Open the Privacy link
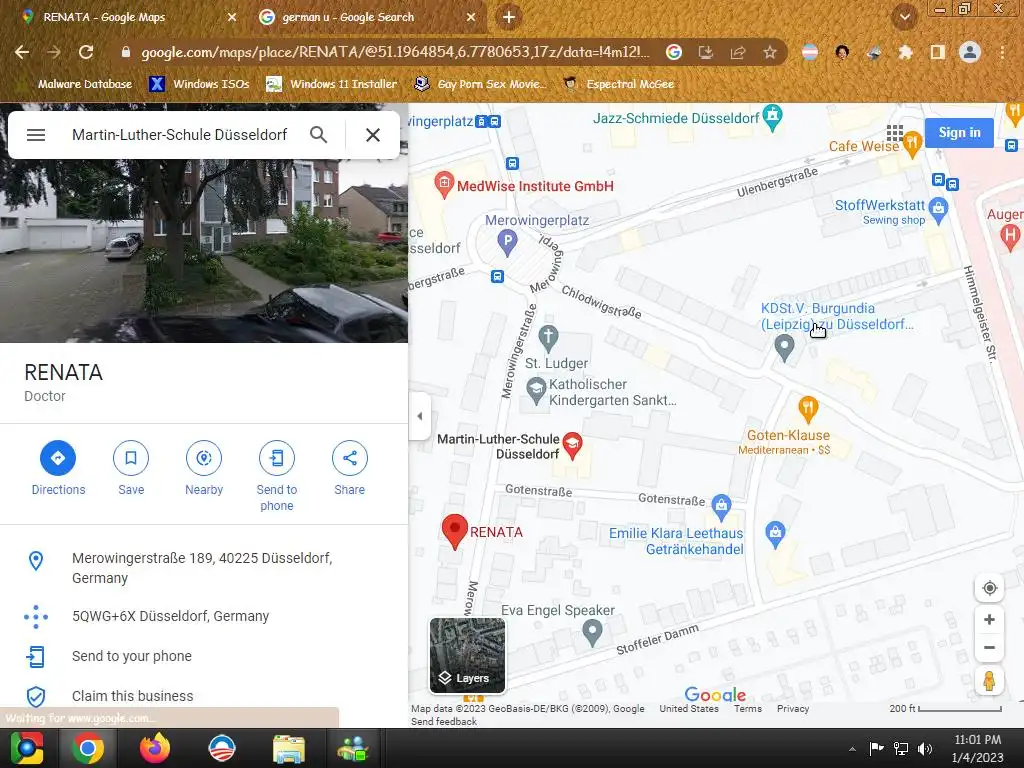Screen dimensions: 1024x768 [793, 709]
